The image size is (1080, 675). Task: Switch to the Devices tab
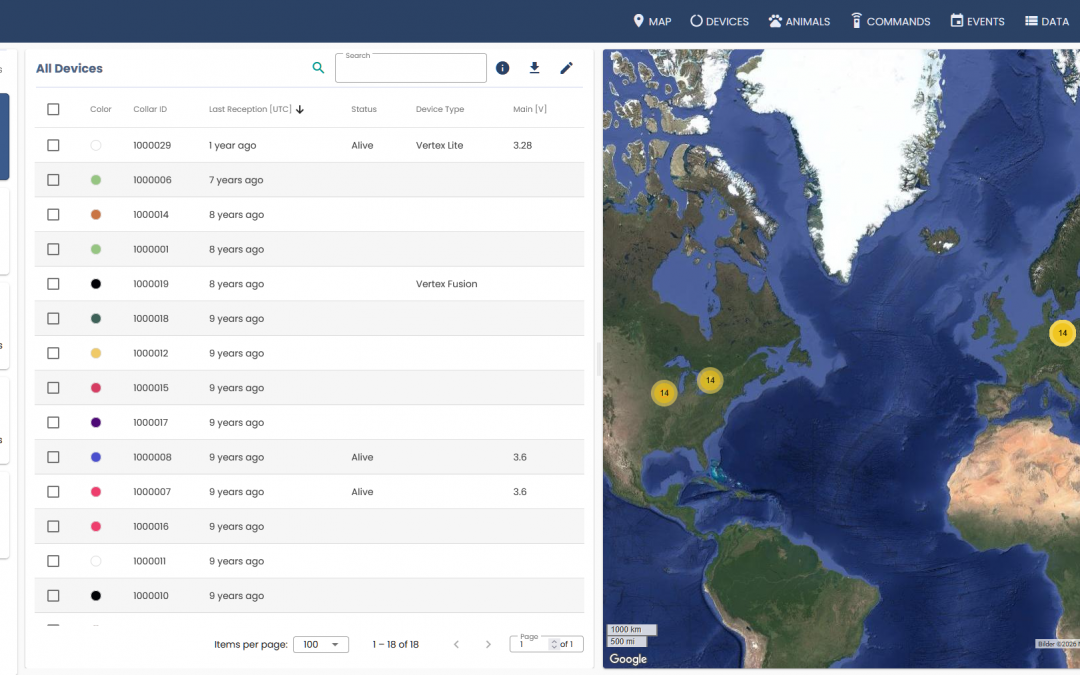coord(719,21)
